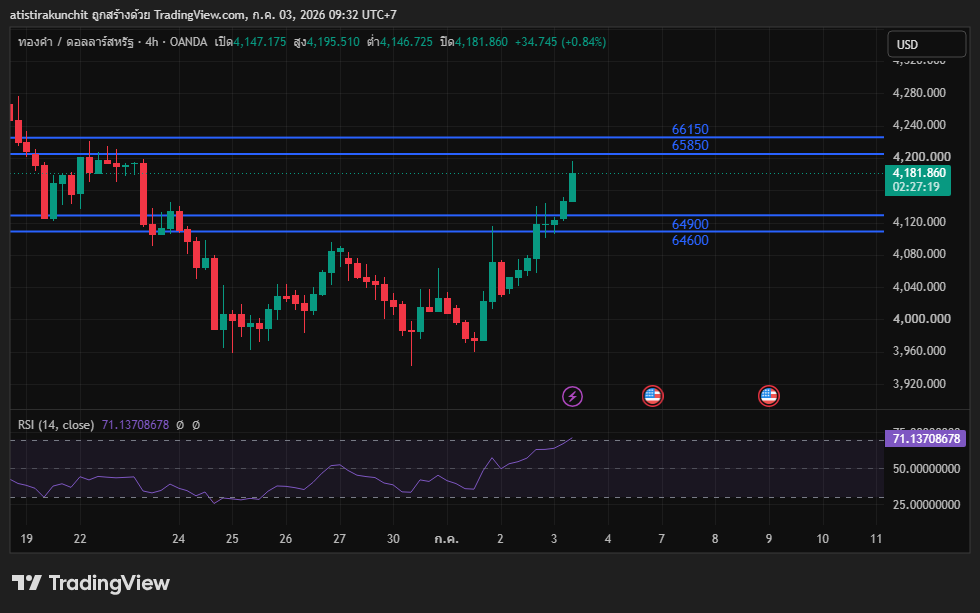Click the 3,920.000 price axis label

(919, 384)
